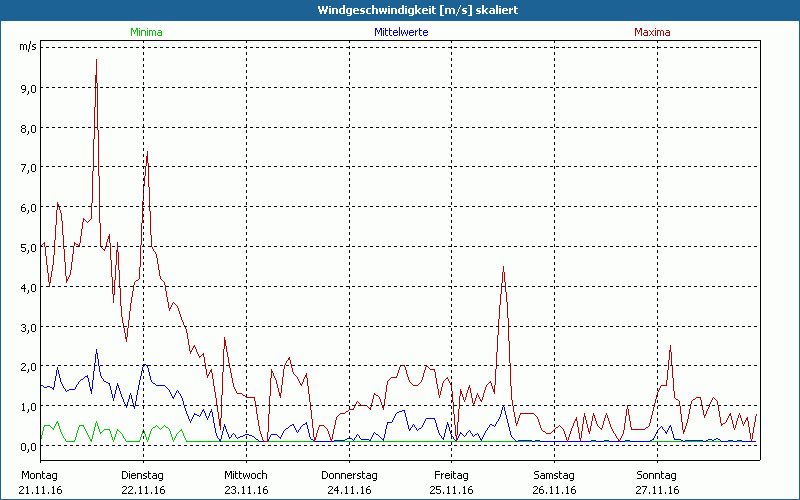Select the 9,0 y-axis value
Screen dimensions: 800x500
[x=28, y=88]
